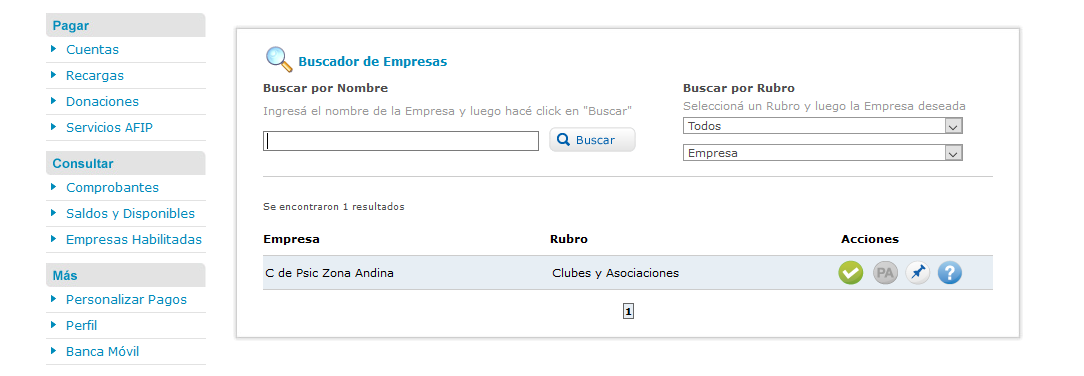Click the arrow bullet beside Cuentas
The image size is (1084, 376).
(x=54, y=49)
